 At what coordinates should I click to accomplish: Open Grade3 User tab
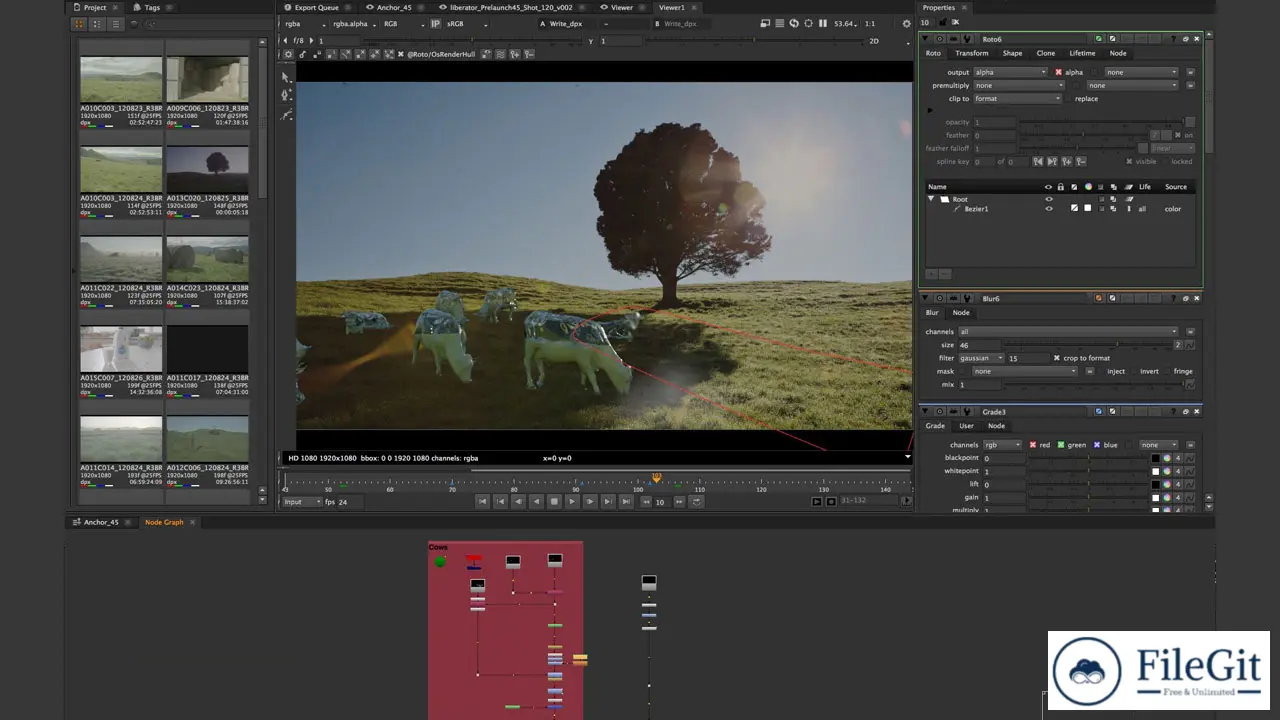(x=966, y=426)
